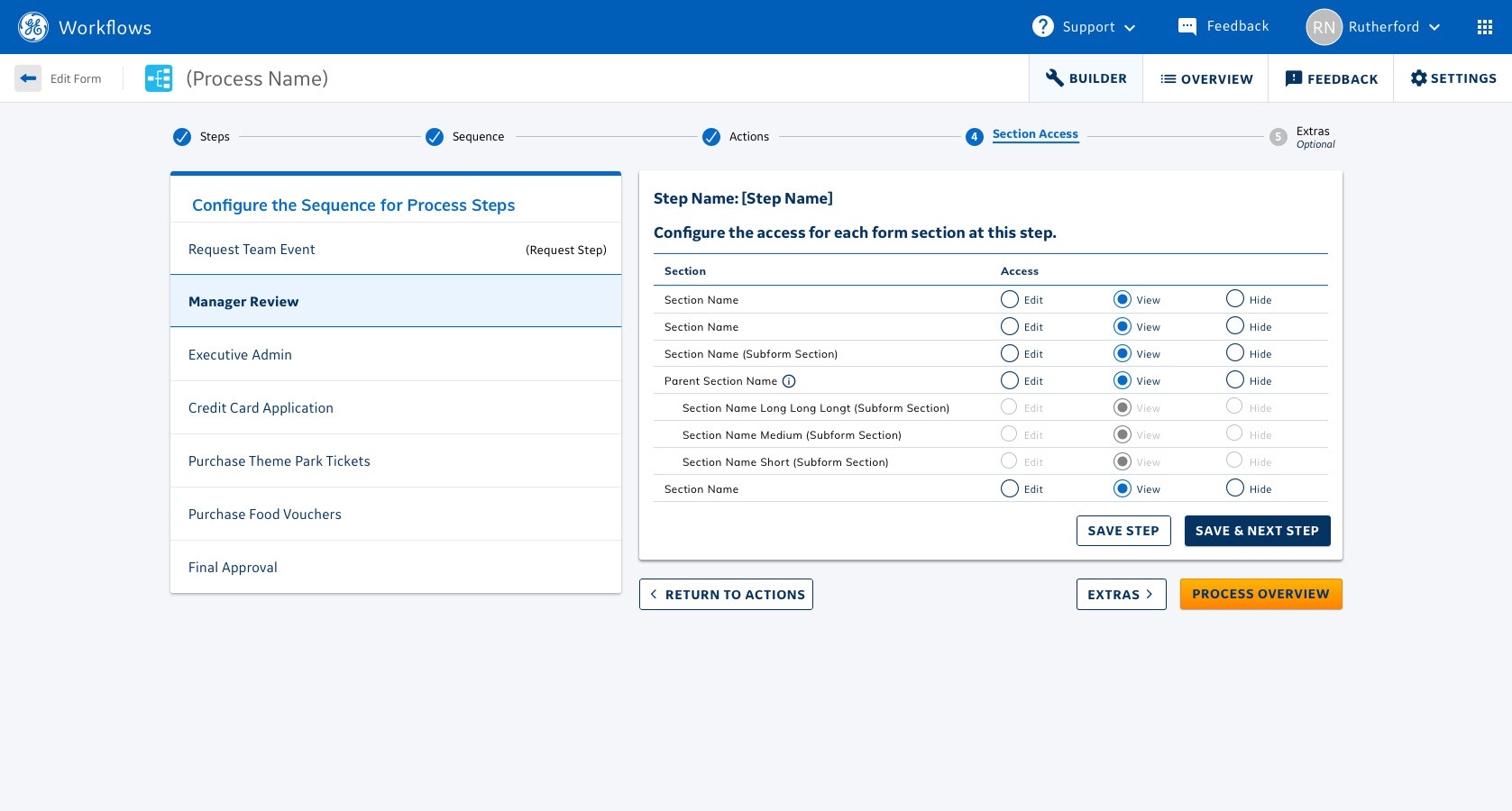Open the Settings tab
Viewport: 1512px width, 811px height.
tap(1452, 78)
